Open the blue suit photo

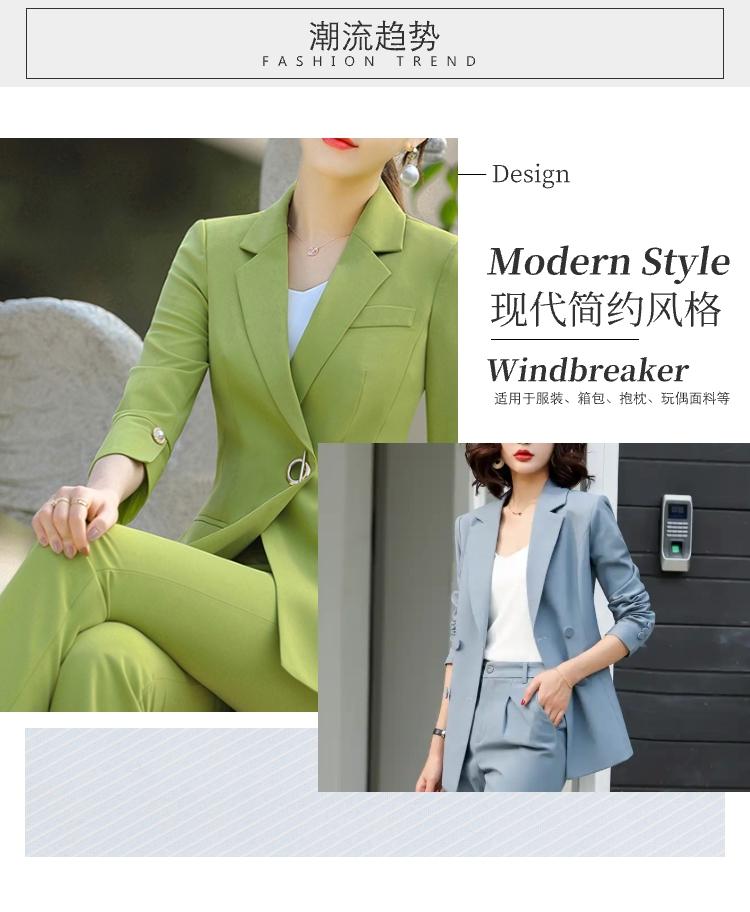534,617
